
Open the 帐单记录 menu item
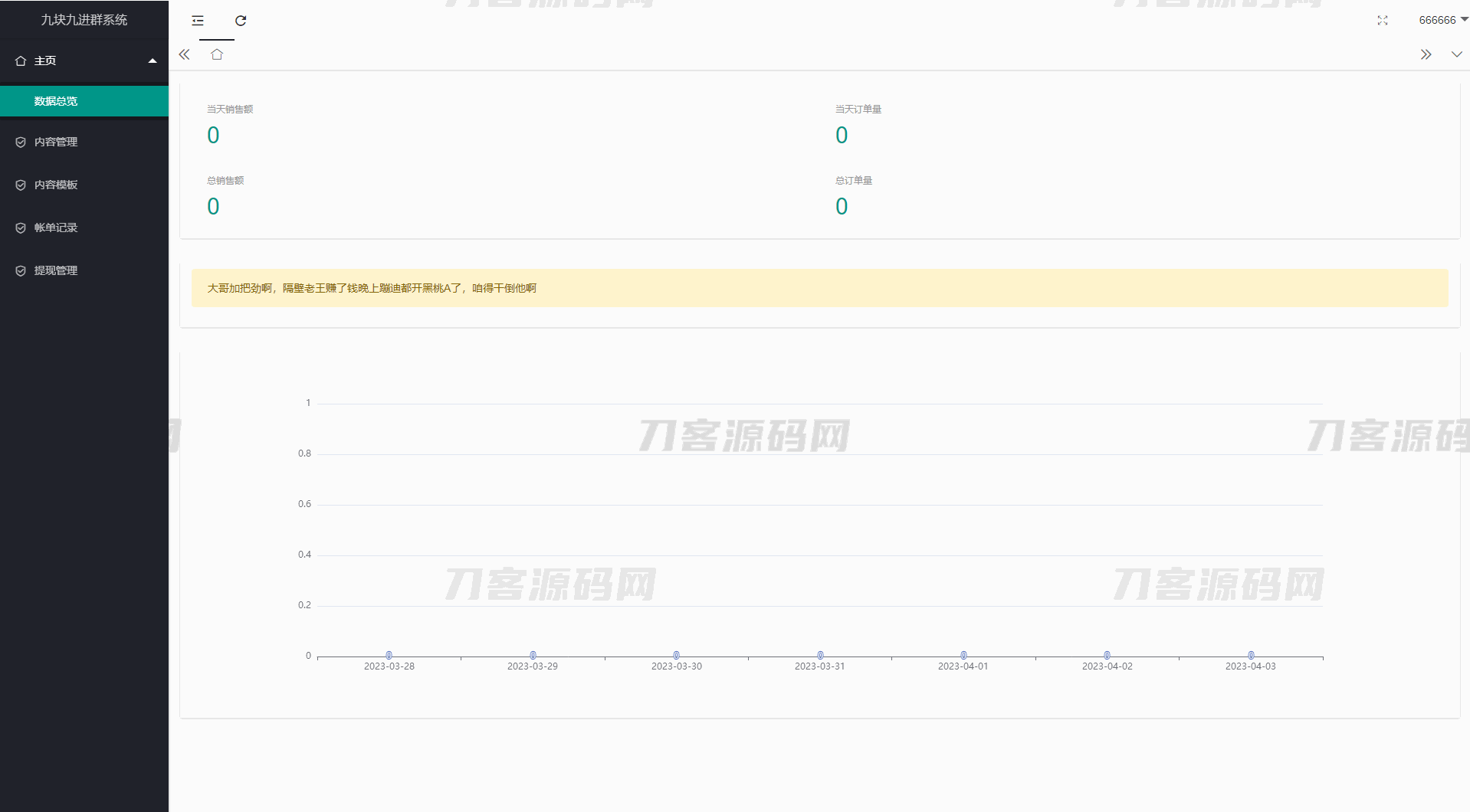(x=56, y=228)
